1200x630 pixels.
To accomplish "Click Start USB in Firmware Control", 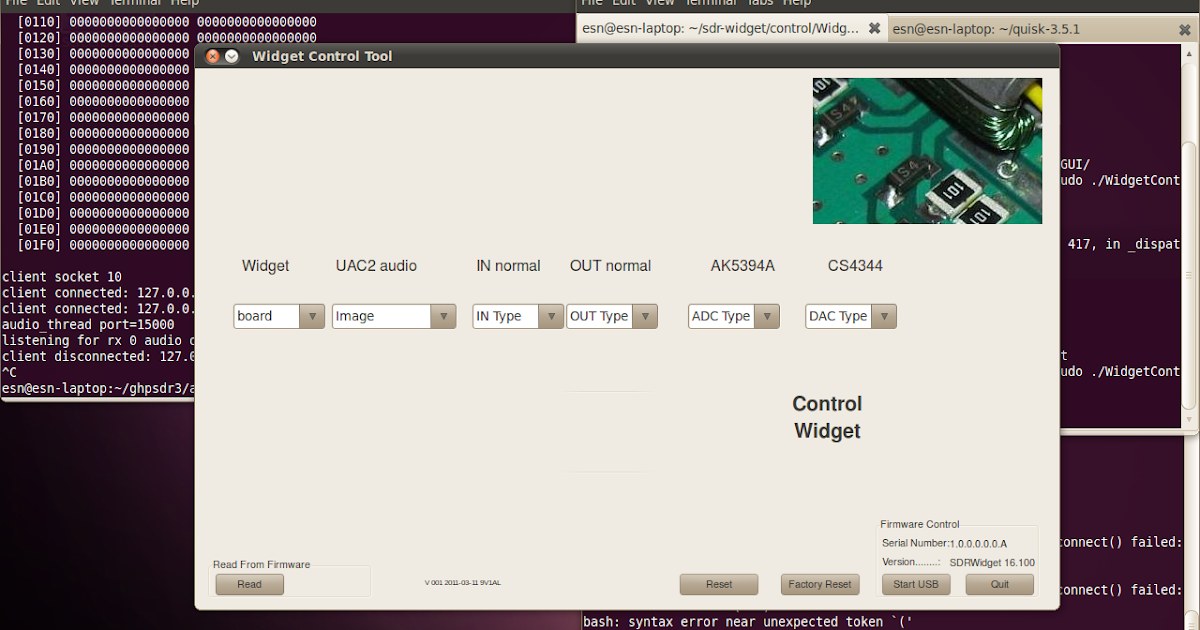I will (916, 584).
